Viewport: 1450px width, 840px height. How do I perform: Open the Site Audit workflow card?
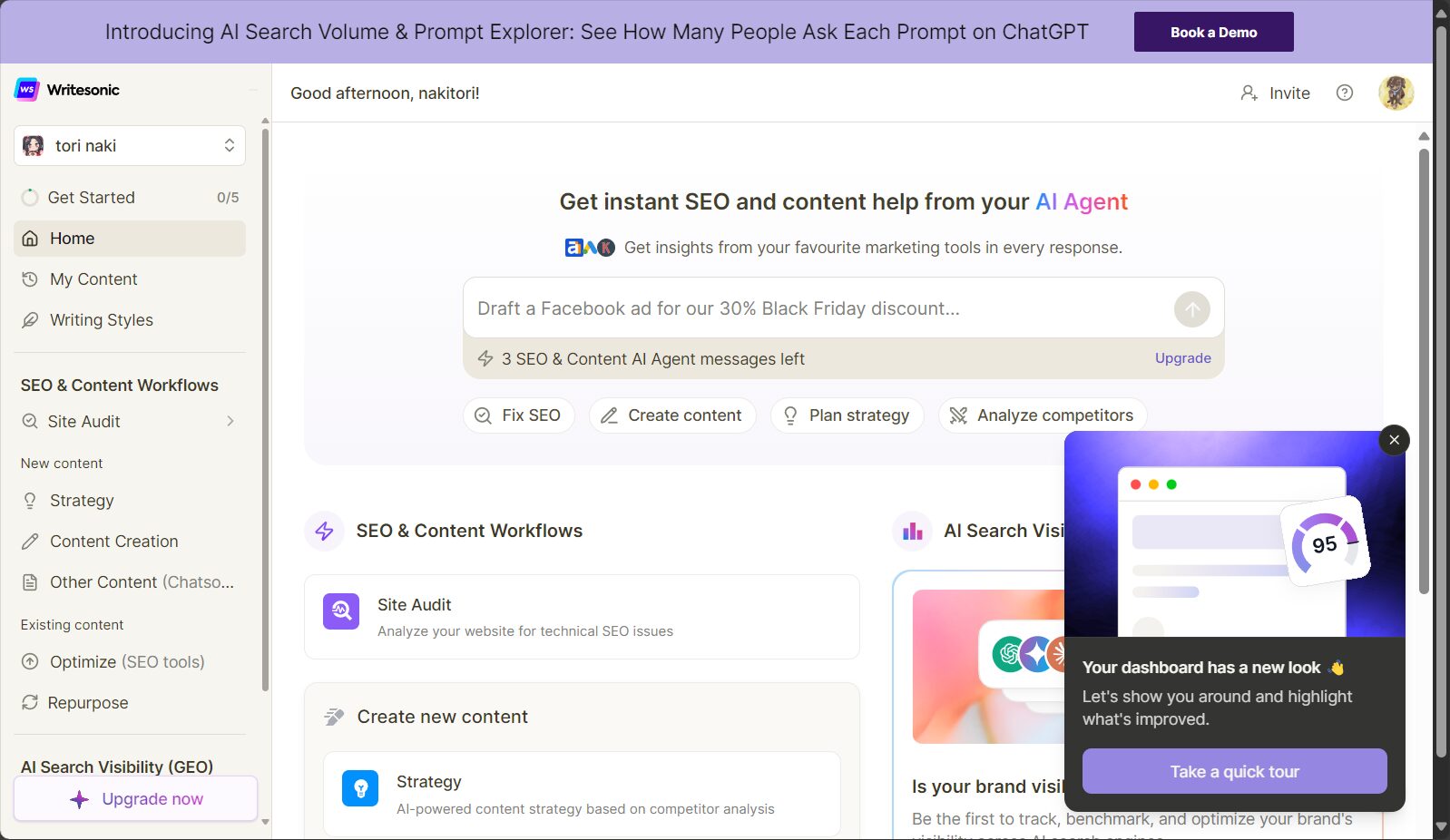pos(582,617)
